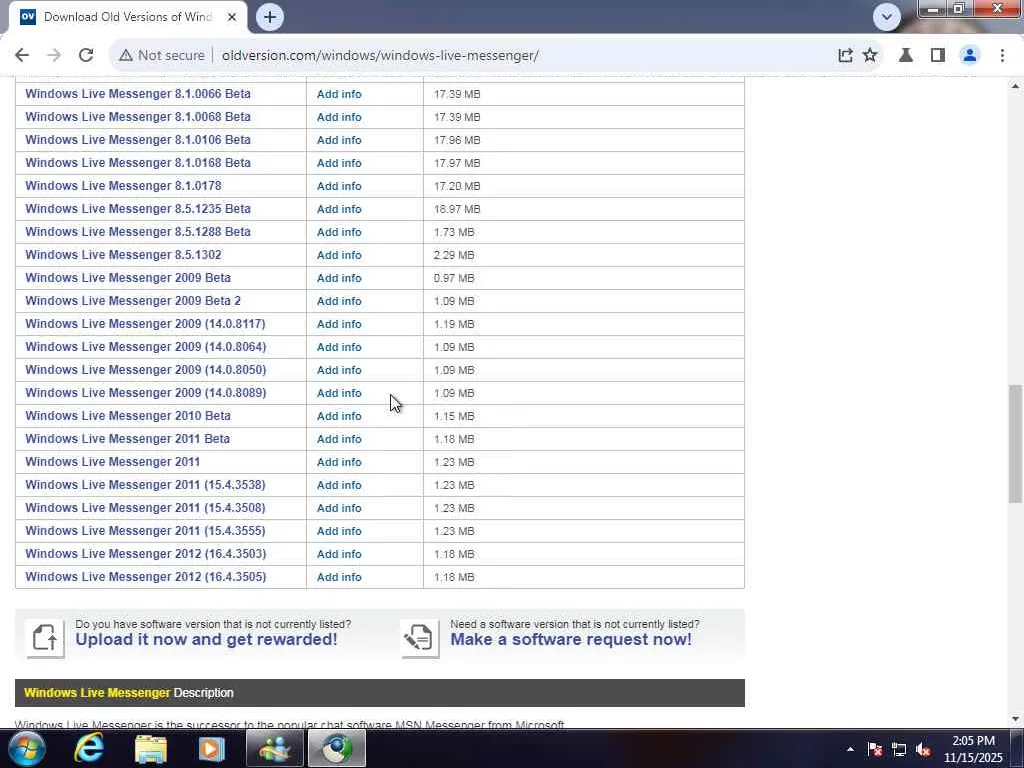Open Windows Live Messenger taskbar icon

point(275,748)
